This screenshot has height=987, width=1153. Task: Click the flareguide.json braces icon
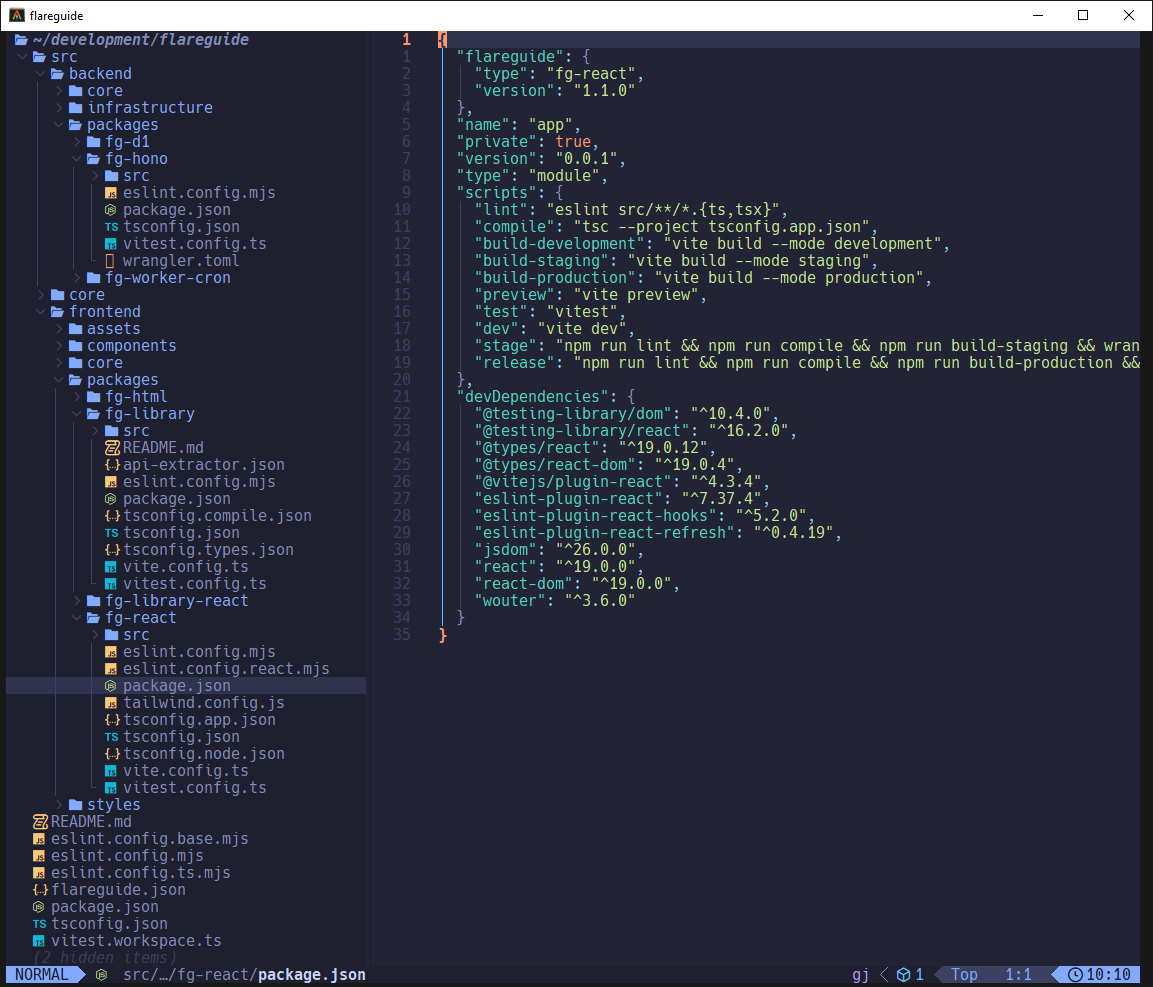coord(40,890)
